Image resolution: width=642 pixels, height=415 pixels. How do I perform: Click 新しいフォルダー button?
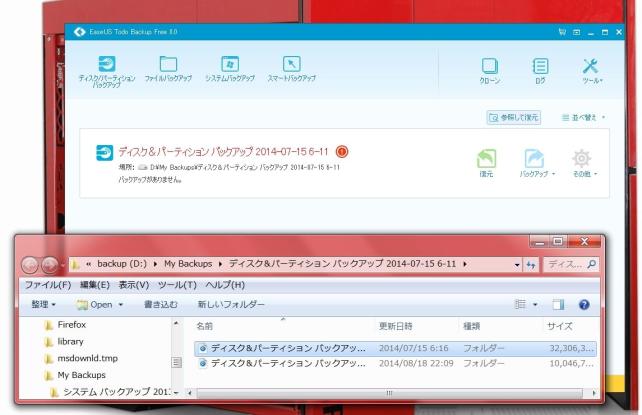tap(231, 304)
